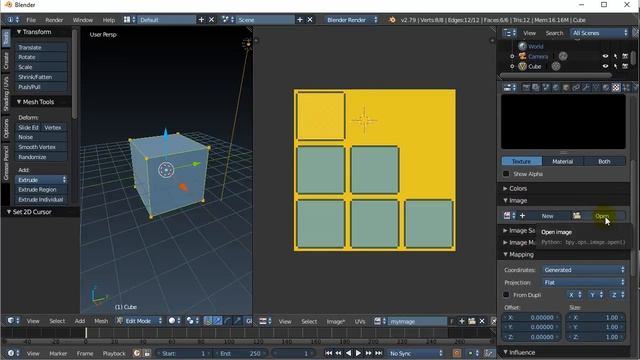Switch to the Options tool shelf tab
This screenshot has height=360, width=640.
pyautogui.click(x=6, y=129)
